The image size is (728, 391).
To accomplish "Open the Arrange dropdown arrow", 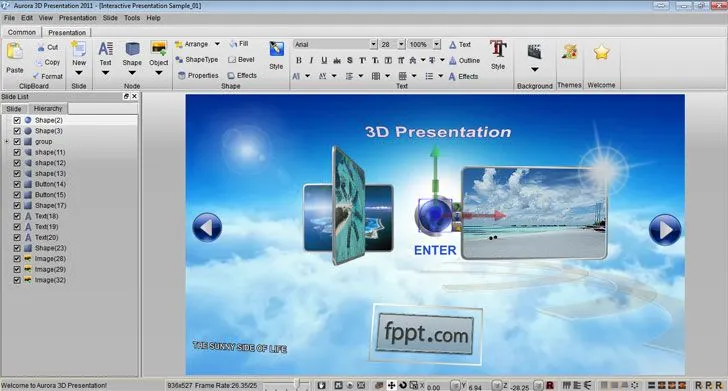I will (217, 44).
